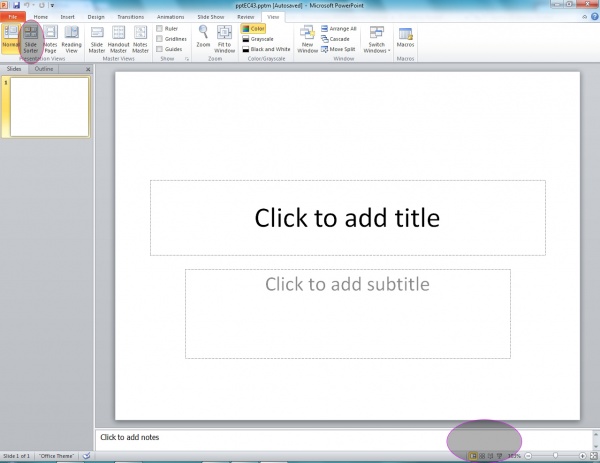Start Slide Show from status bar icon
The width and height of the screenshot is (600, 463).
point(499,456)
